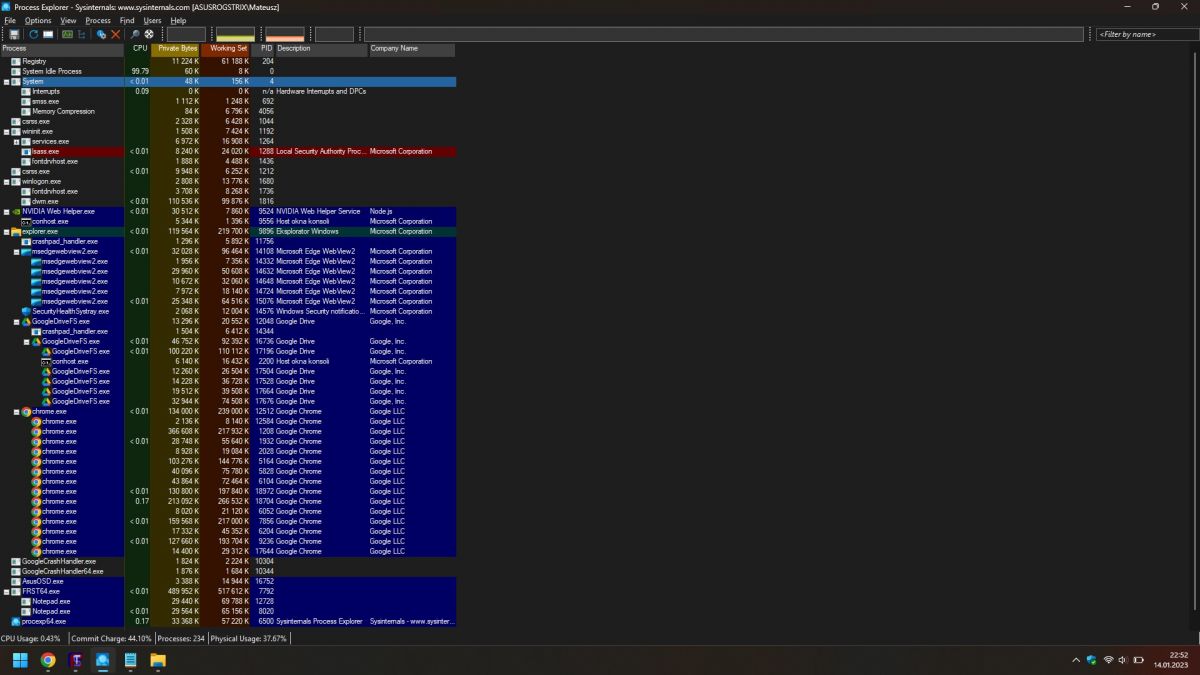Image resolution: width=1200 pixels, height=675 pixels.
Task: Click the Save toolbar icon
Action: (x=14, y=34)
